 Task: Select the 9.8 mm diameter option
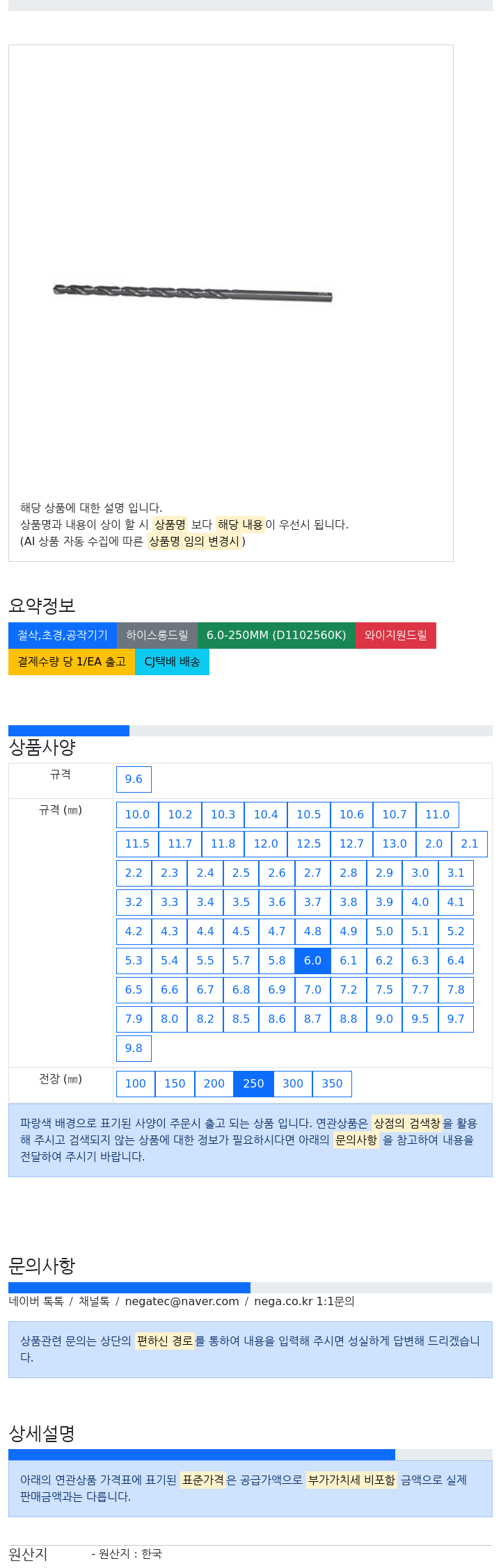pyautogui.click(x=134, y=1049)
